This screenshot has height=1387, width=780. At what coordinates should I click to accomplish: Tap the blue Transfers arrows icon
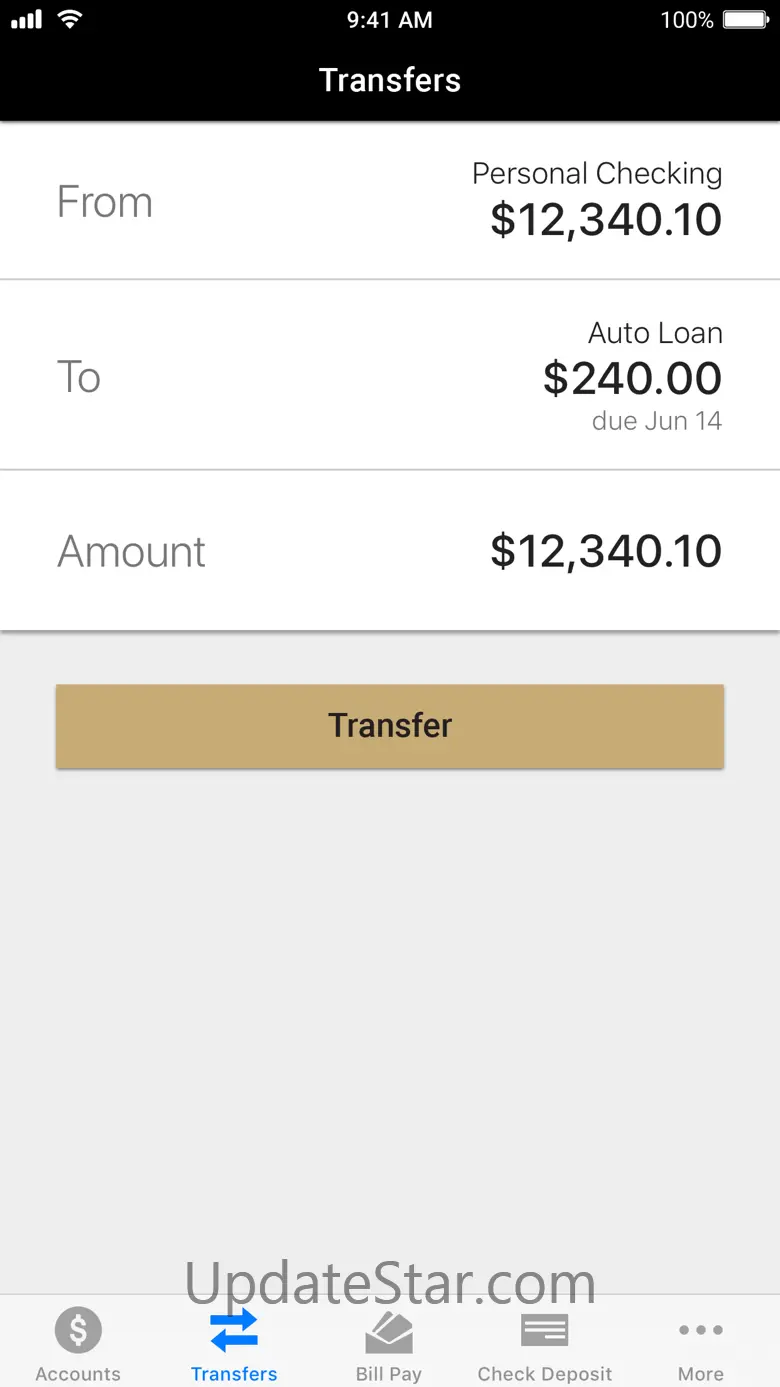234,1331
